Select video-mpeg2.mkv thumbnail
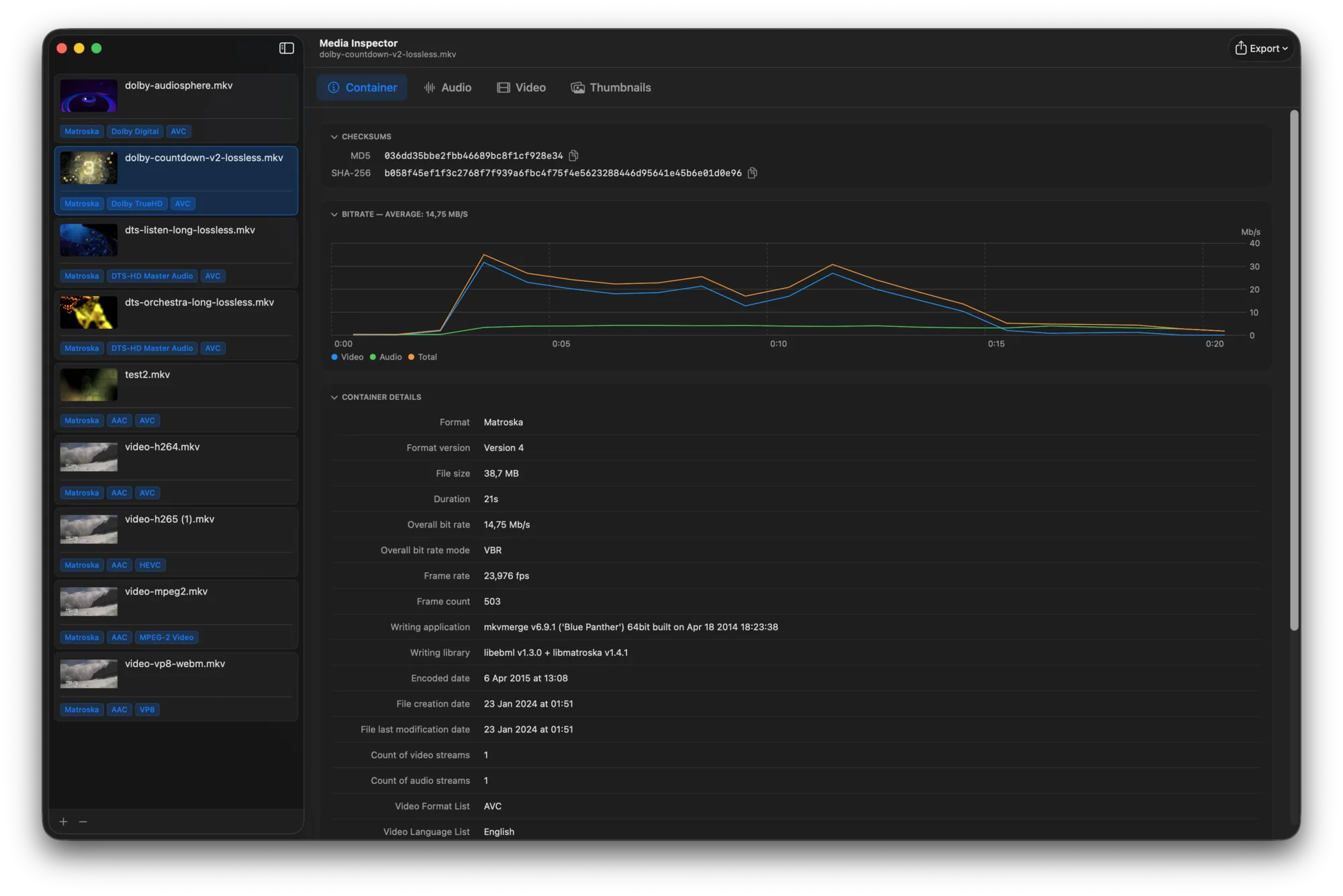The image size is (1343, 896). tap(89, 601)
